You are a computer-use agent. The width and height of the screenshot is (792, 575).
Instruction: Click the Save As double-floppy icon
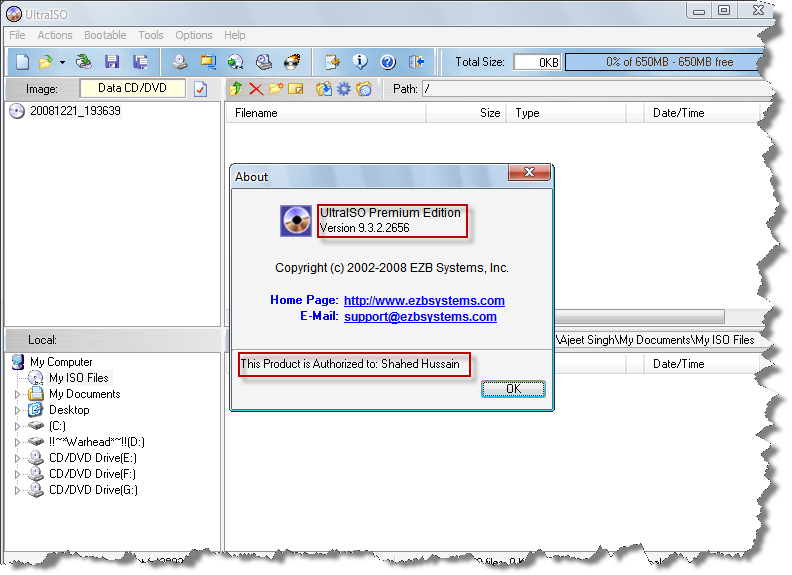(x=140, y=62)
